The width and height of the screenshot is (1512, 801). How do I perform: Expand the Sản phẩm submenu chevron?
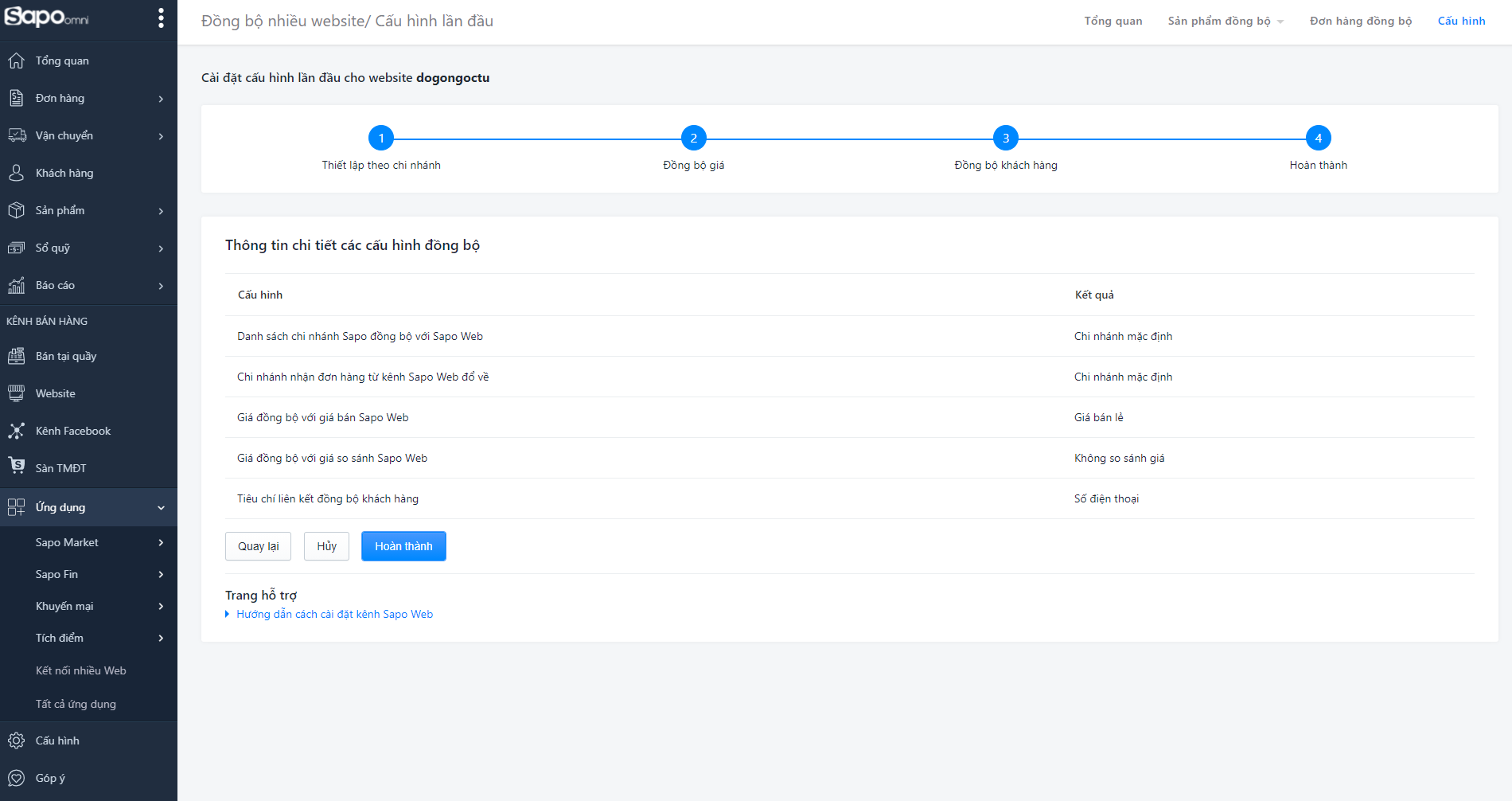pos(162,211)
